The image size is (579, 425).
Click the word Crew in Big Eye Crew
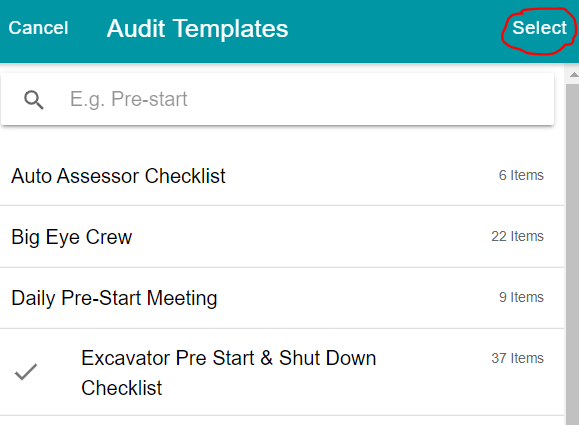click(109, 237)
